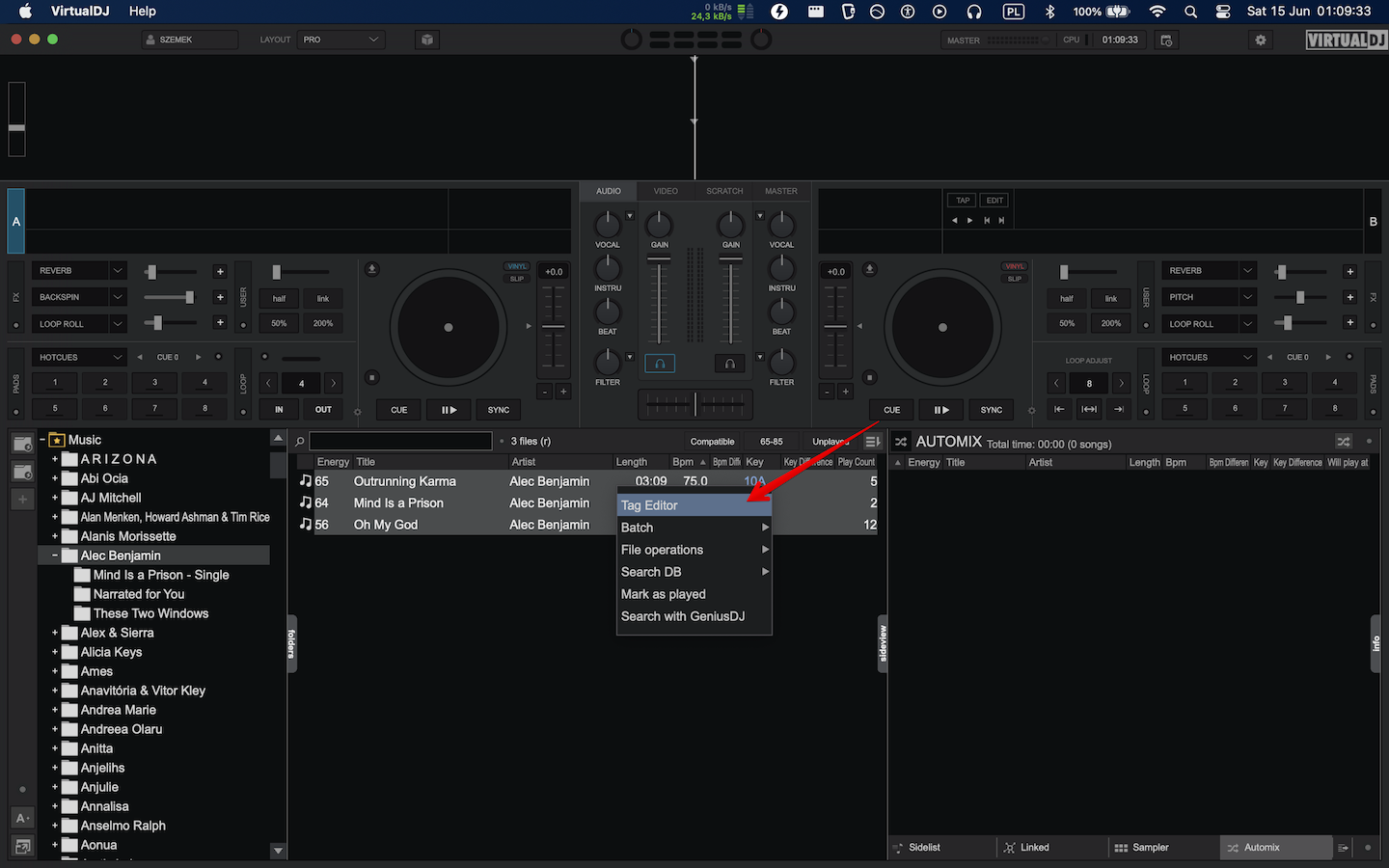Open the REVERB effect dropdown on deck A
The height and width of the screenshot is (868, 1389).
(x=118, y=271)
